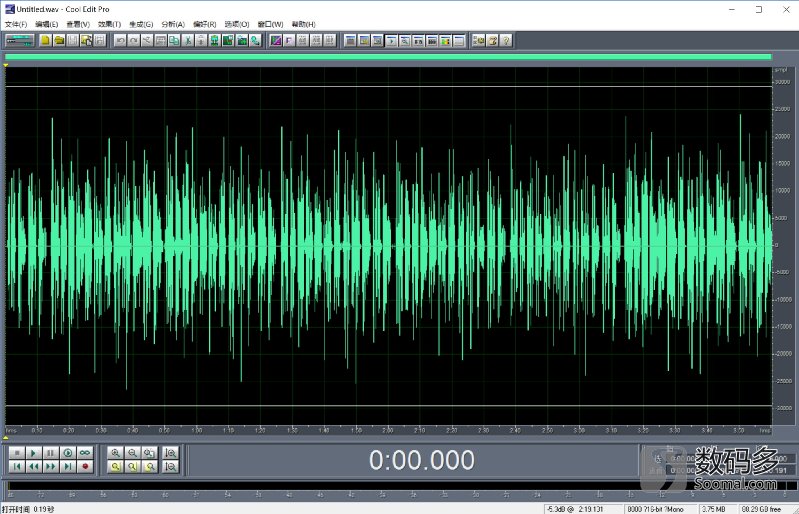Click the Zoom Out horizontally magnifier

click(133, 453)
